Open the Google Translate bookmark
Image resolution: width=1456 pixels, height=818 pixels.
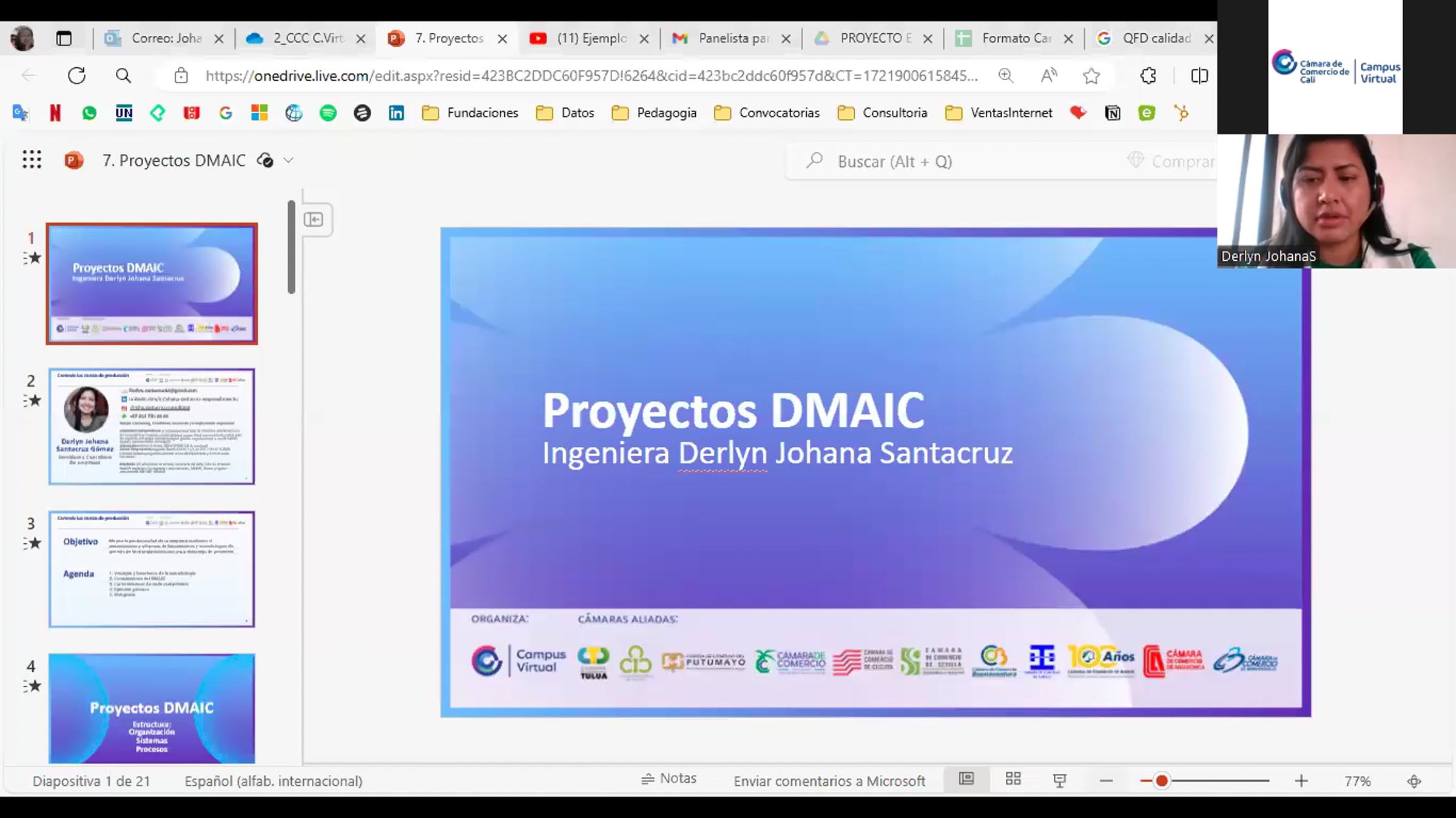coord(21,113)
